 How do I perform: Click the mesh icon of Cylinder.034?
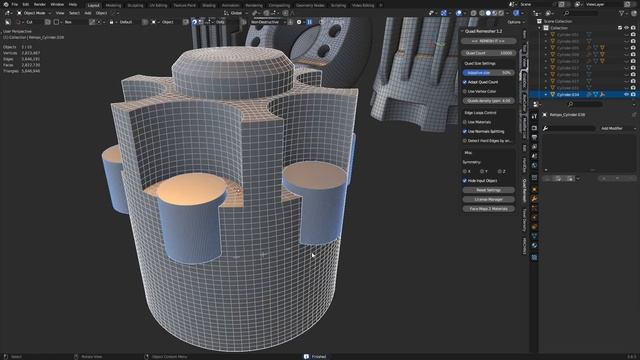(x=553, y=95)
